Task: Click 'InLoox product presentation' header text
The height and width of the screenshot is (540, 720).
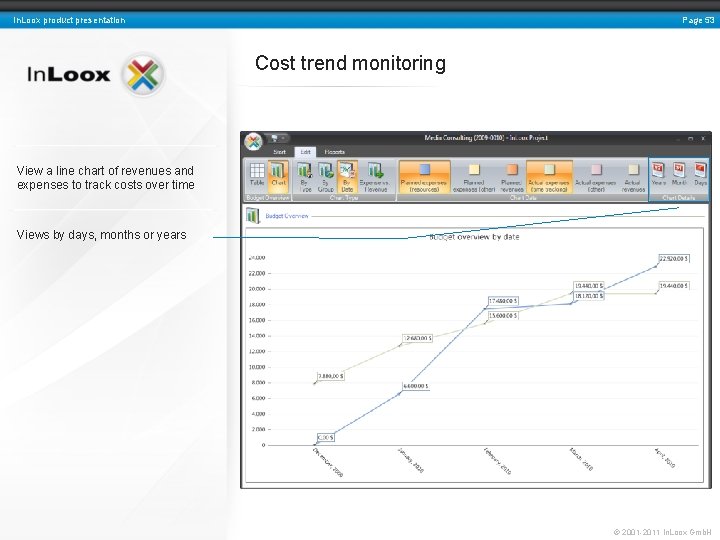Action: point(69,20)
